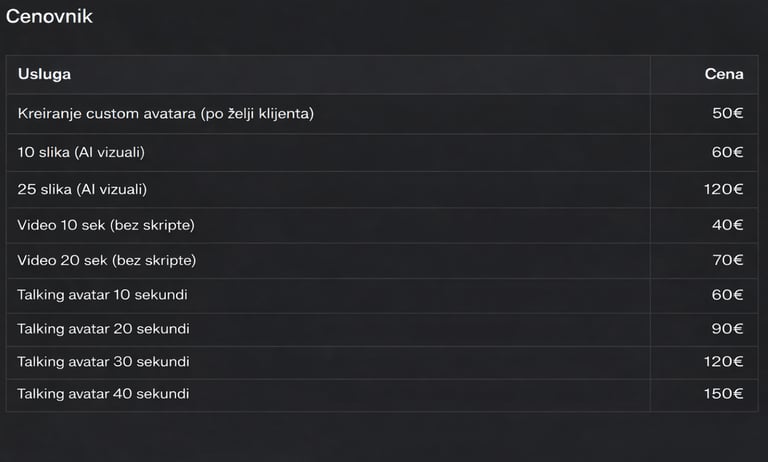Select the Kreiranje custom avatara service row
Image resolution: width=768 pixels, height=462 pixels.
pyautogui.click(x=166, y=114)
